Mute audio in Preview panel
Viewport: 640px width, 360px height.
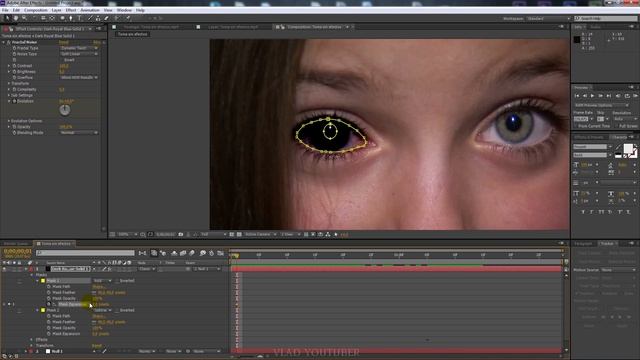618,96
